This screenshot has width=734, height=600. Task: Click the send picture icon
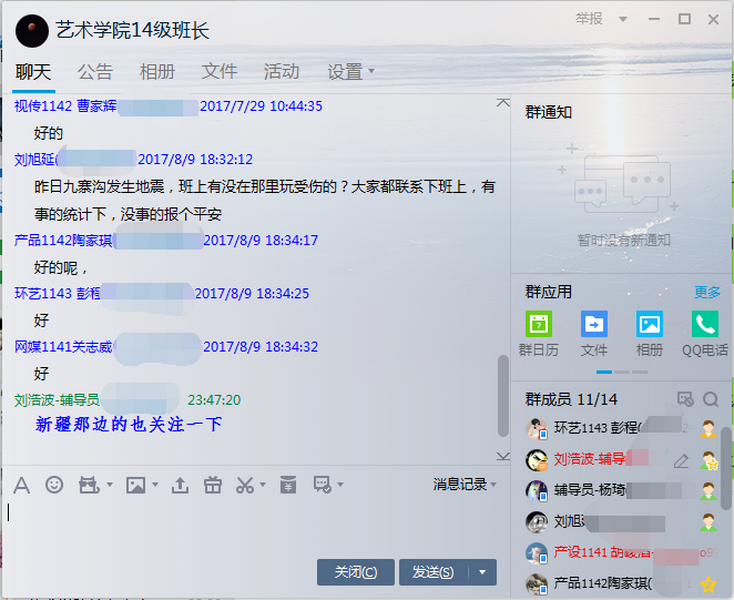pos(136,485)
